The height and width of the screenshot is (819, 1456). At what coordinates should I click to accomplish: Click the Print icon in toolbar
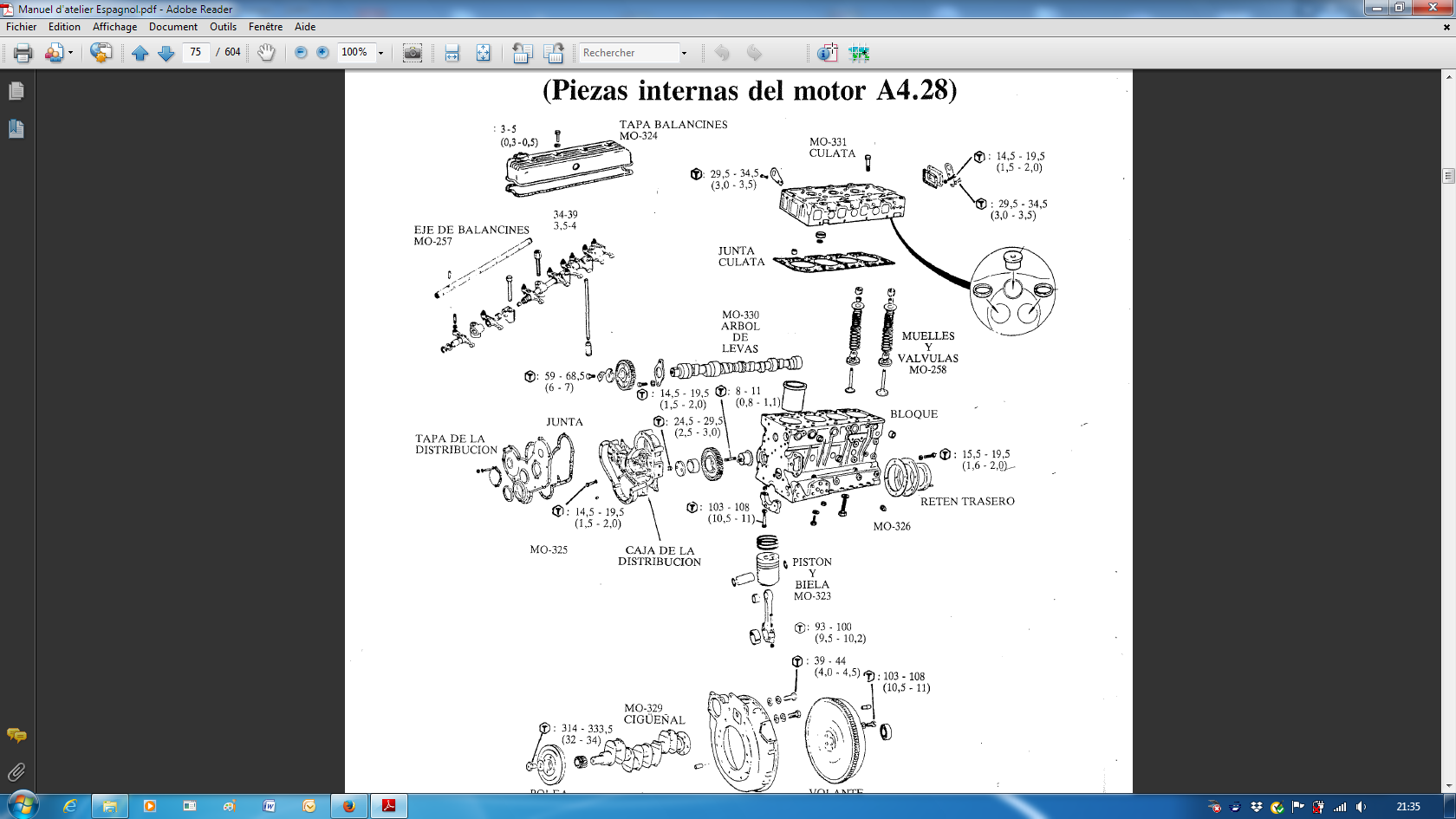tap(23, 53)
